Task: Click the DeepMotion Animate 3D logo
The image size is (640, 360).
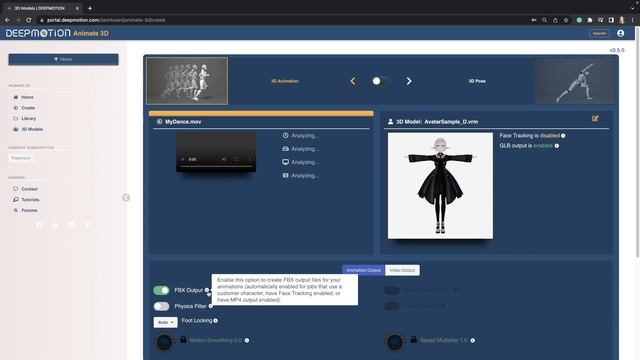Action: point(57,33)
